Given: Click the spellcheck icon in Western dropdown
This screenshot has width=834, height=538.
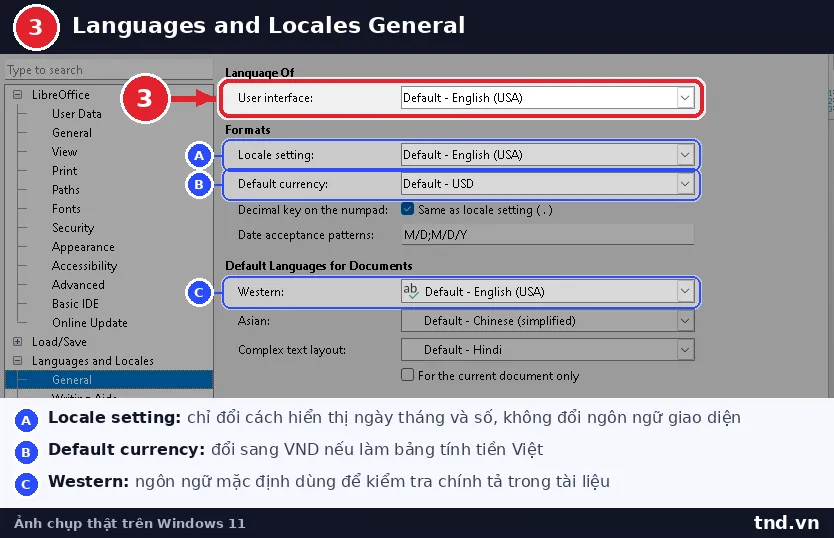Looking at the screenshot, I should coord(411,291).
